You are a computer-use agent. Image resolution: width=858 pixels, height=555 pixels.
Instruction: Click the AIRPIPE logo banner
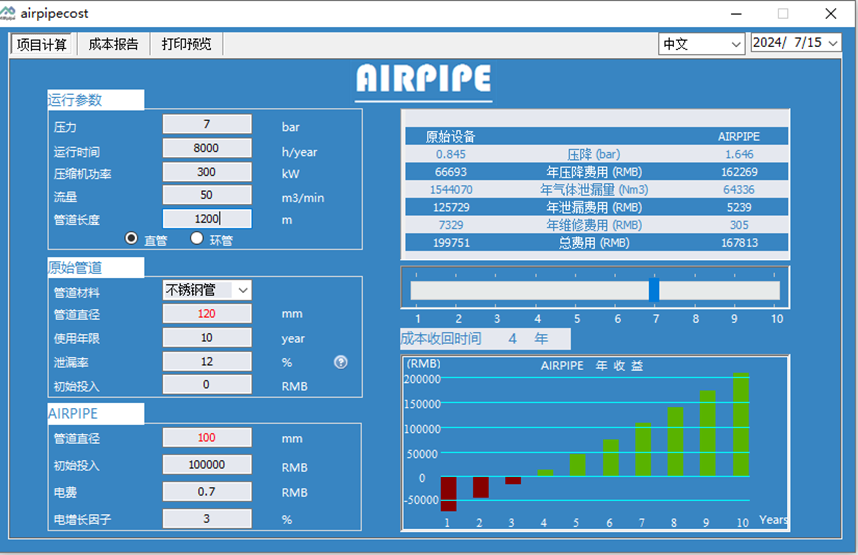click(423, 80)
